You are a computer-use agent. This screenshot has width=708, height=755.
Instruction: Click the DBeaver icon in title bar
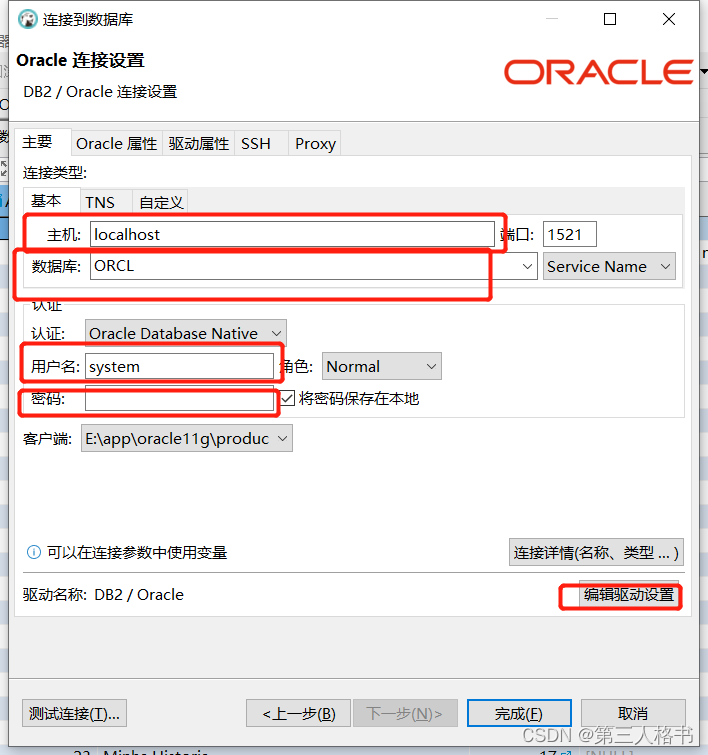[x=27, y=19]
